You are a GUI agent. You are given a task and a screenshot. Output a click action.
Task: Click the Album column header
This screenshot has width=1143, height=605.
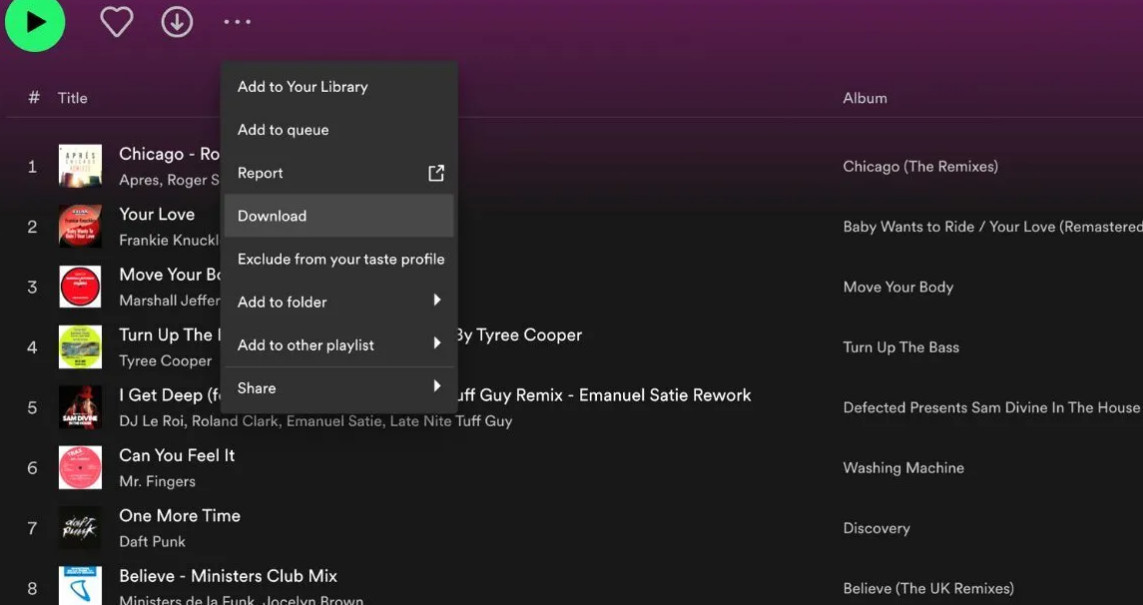click(865, 98)
